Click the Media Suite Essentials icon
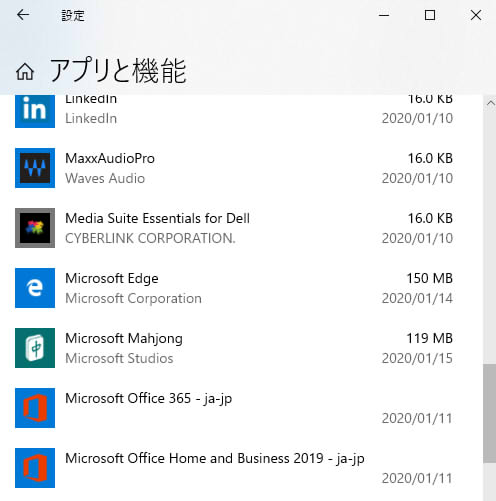 [35, 228]
